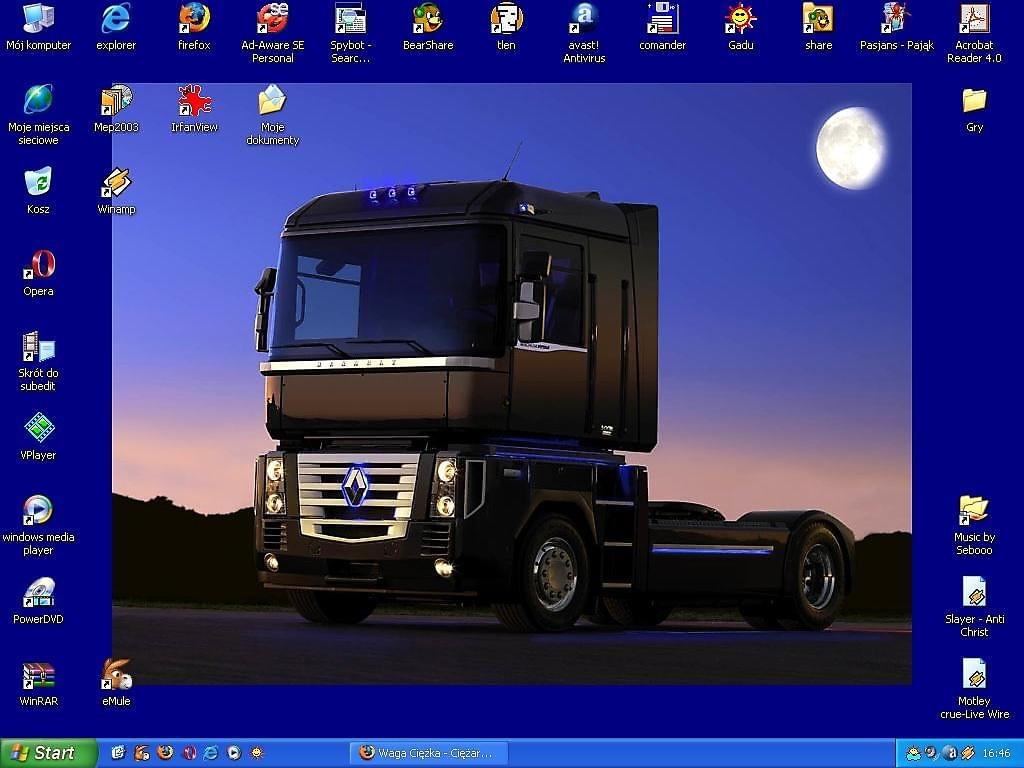Open the share folder shortcut
This screenshot has height=768, width=1024.
point(818,27)
